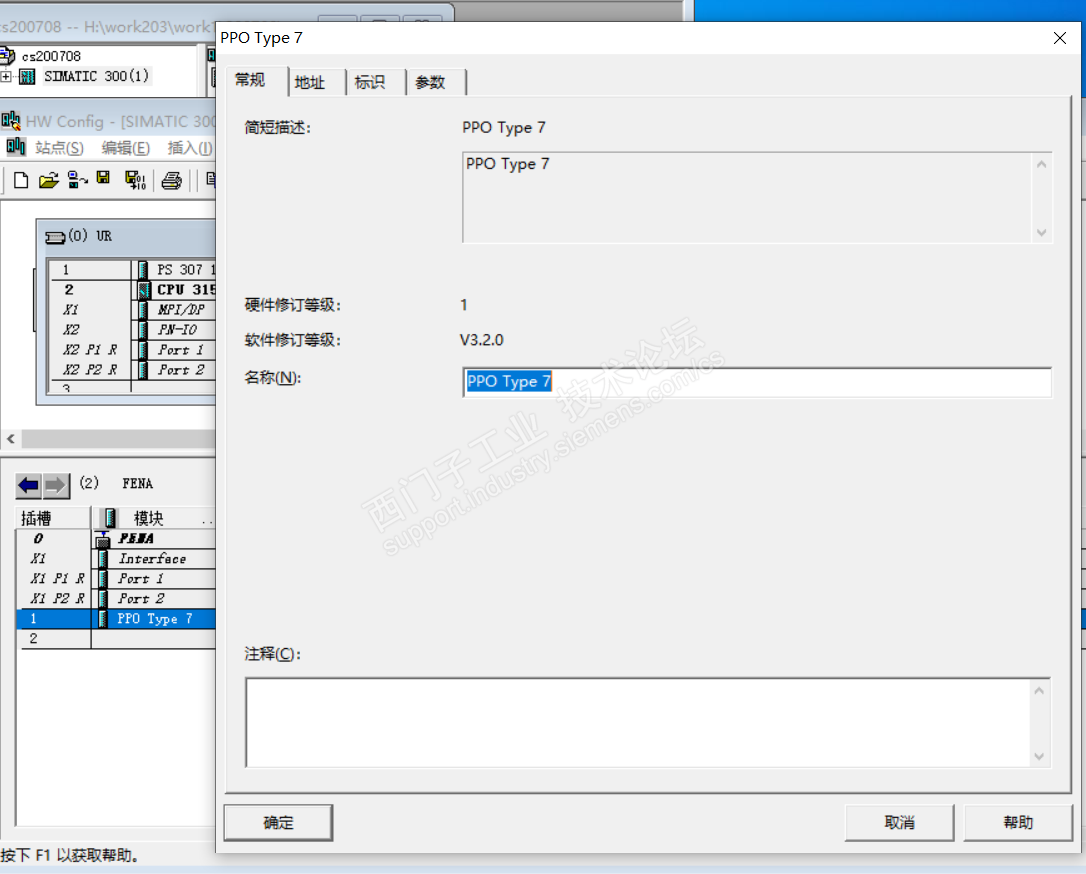Save with the floppy disk icon

[103, 179]
